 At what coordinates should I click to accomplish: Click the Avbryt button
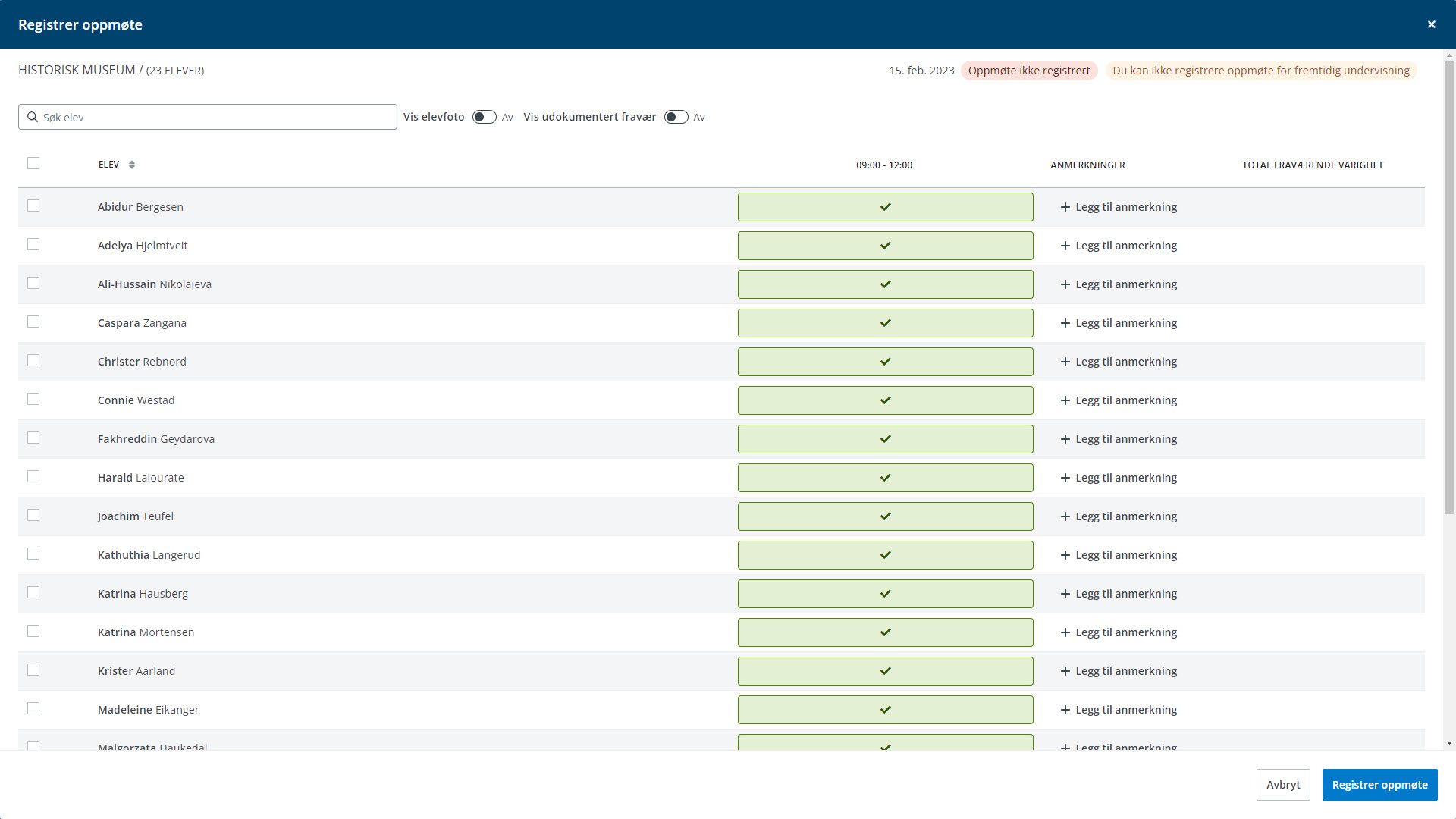coord(1283,785)
